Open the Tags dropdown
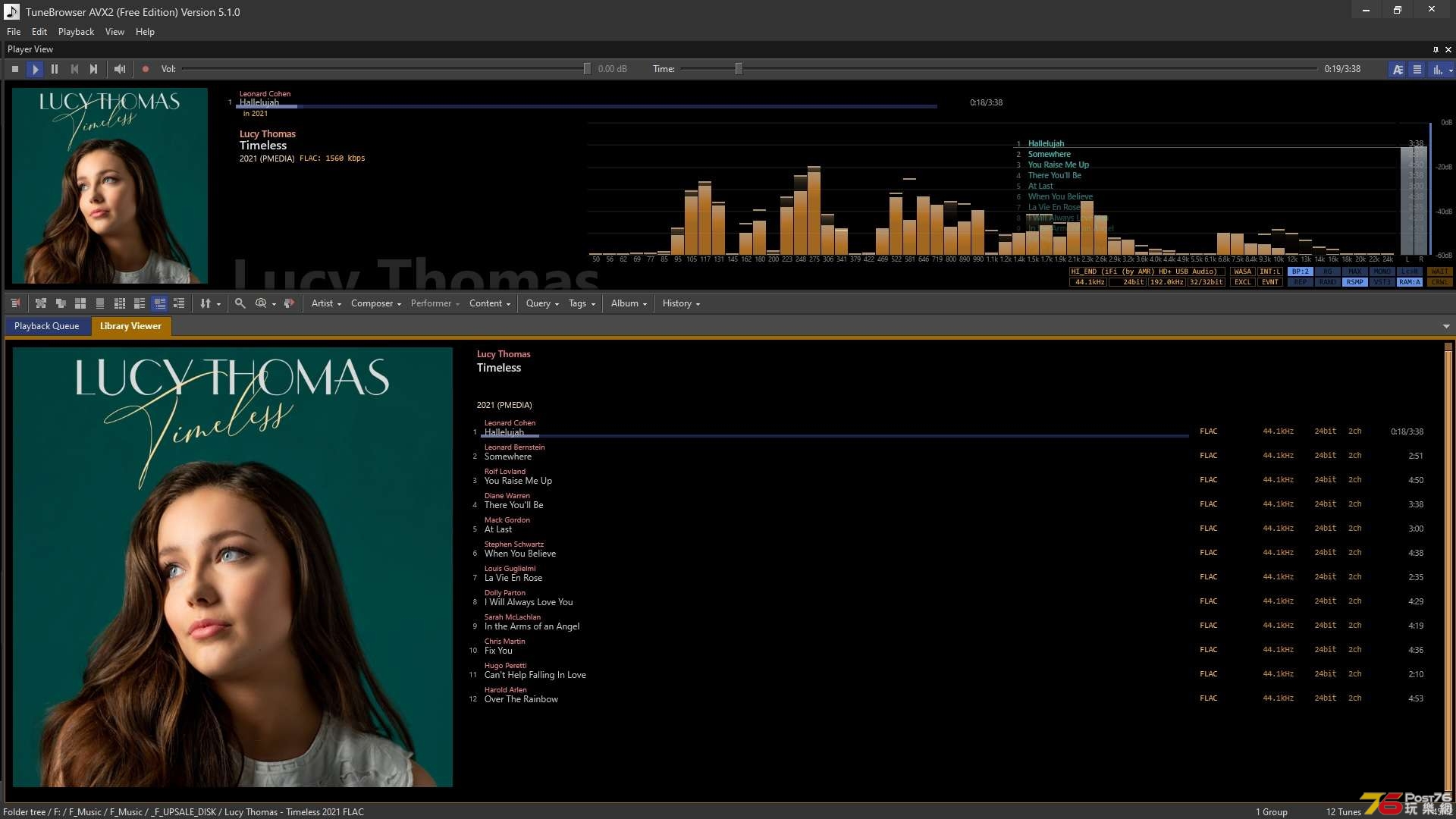Image resolution: width=1456 pixels, height=819 pixels. coord(582,303)
